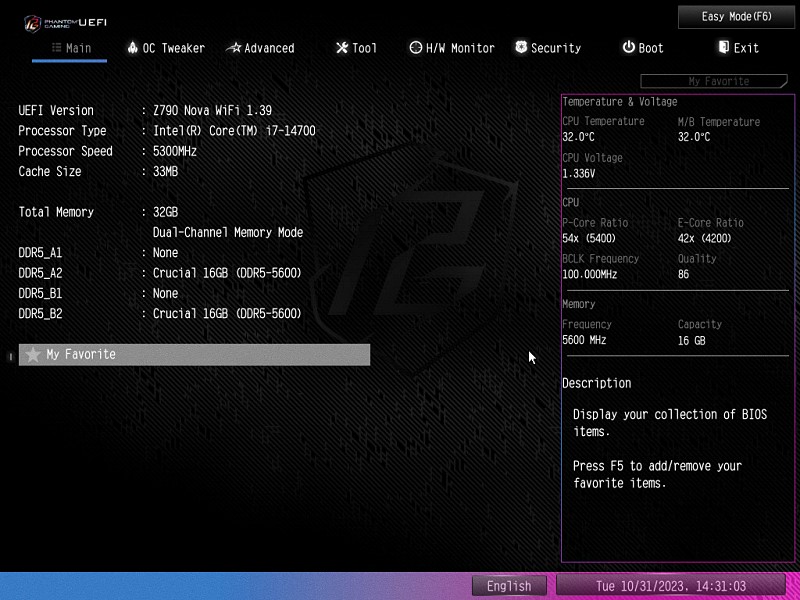Click the Processor Type i7-14700 value
800x600 pixels.
pos(234,131)
